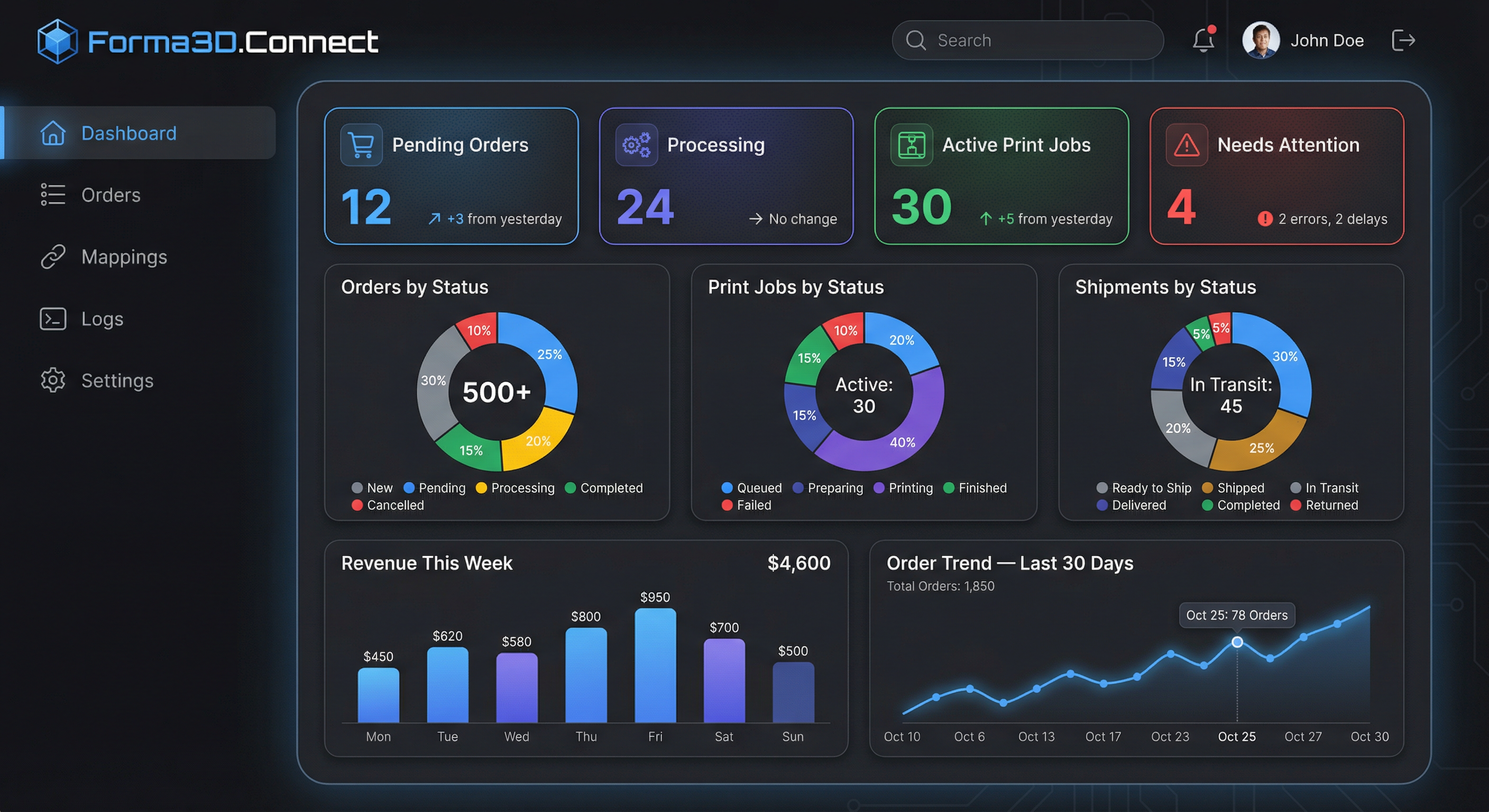
Task: Select the Dashboard menu item
Action: [129, 133]
